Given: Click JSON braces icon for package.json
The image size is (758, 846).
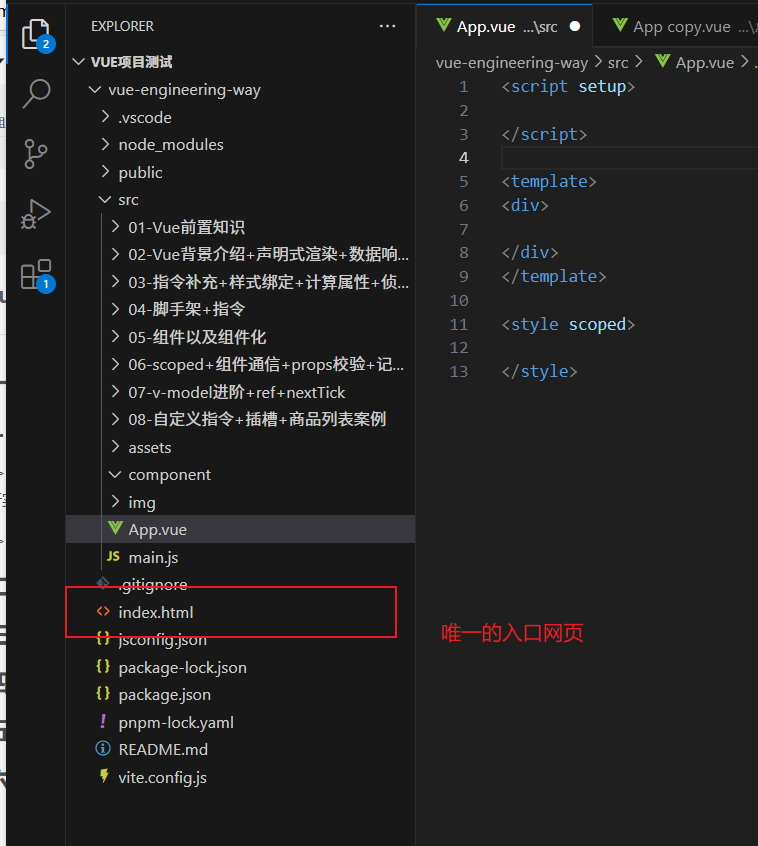Looking at the screenshot, I should pyautogui.click(x=103, y=694).
